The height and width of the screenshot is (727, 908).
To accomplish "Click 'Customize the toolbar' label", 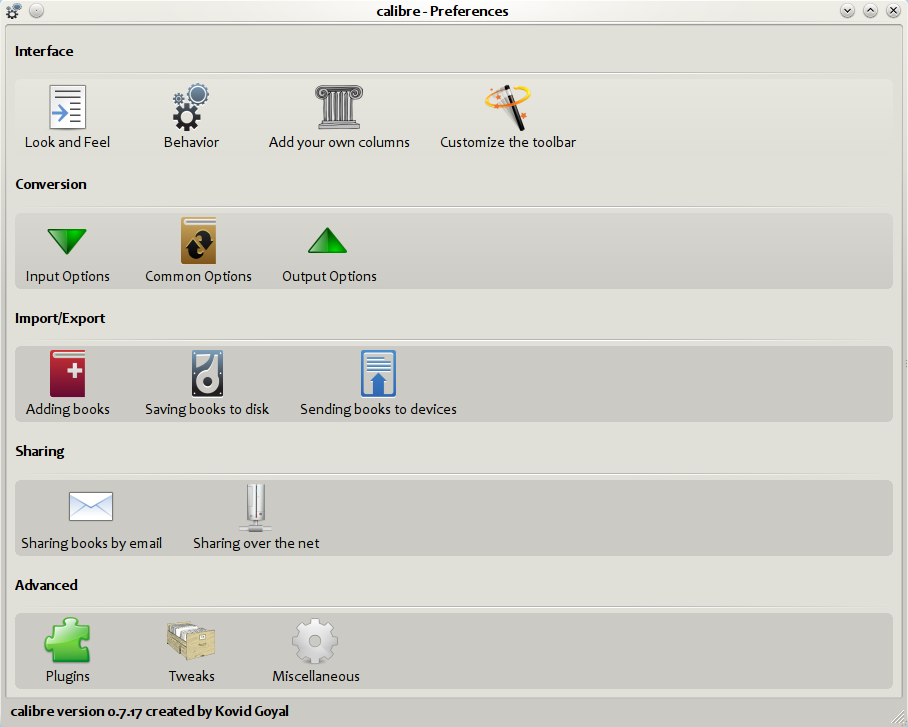I will coord(508,143).
